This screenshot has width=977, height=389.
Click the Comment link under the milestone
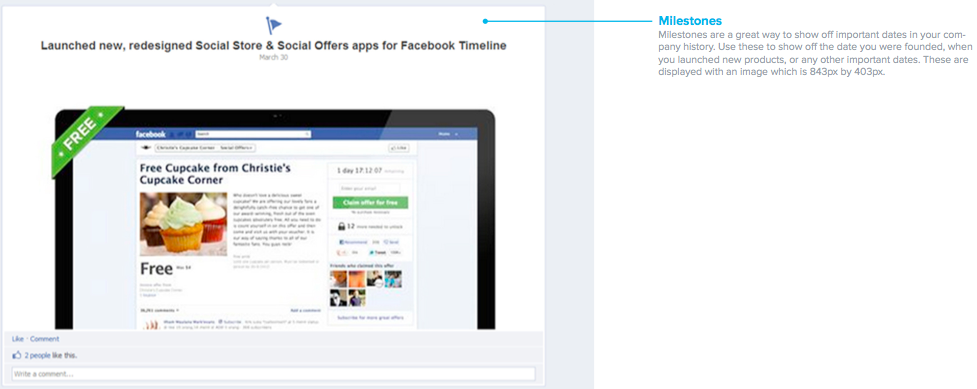tap(45, 339)
